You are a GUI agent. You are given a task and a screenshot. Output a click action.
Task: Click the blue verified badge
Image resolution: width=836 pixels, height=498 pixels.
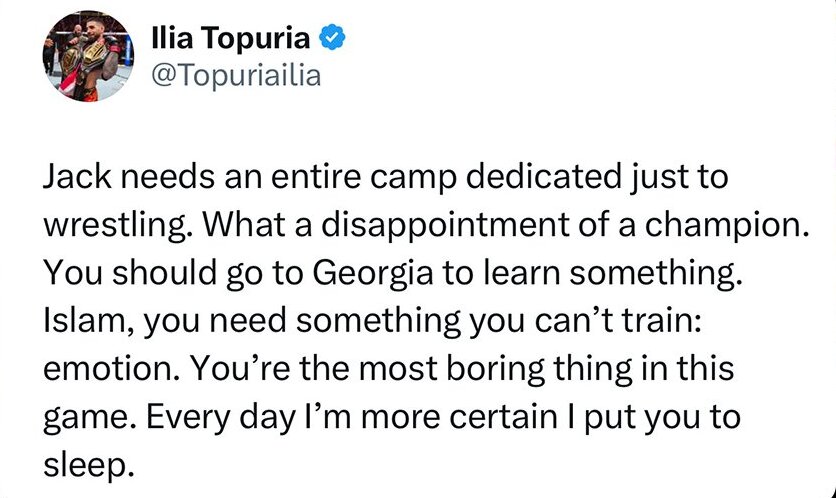pyautogui.click(x=334, y=38)
